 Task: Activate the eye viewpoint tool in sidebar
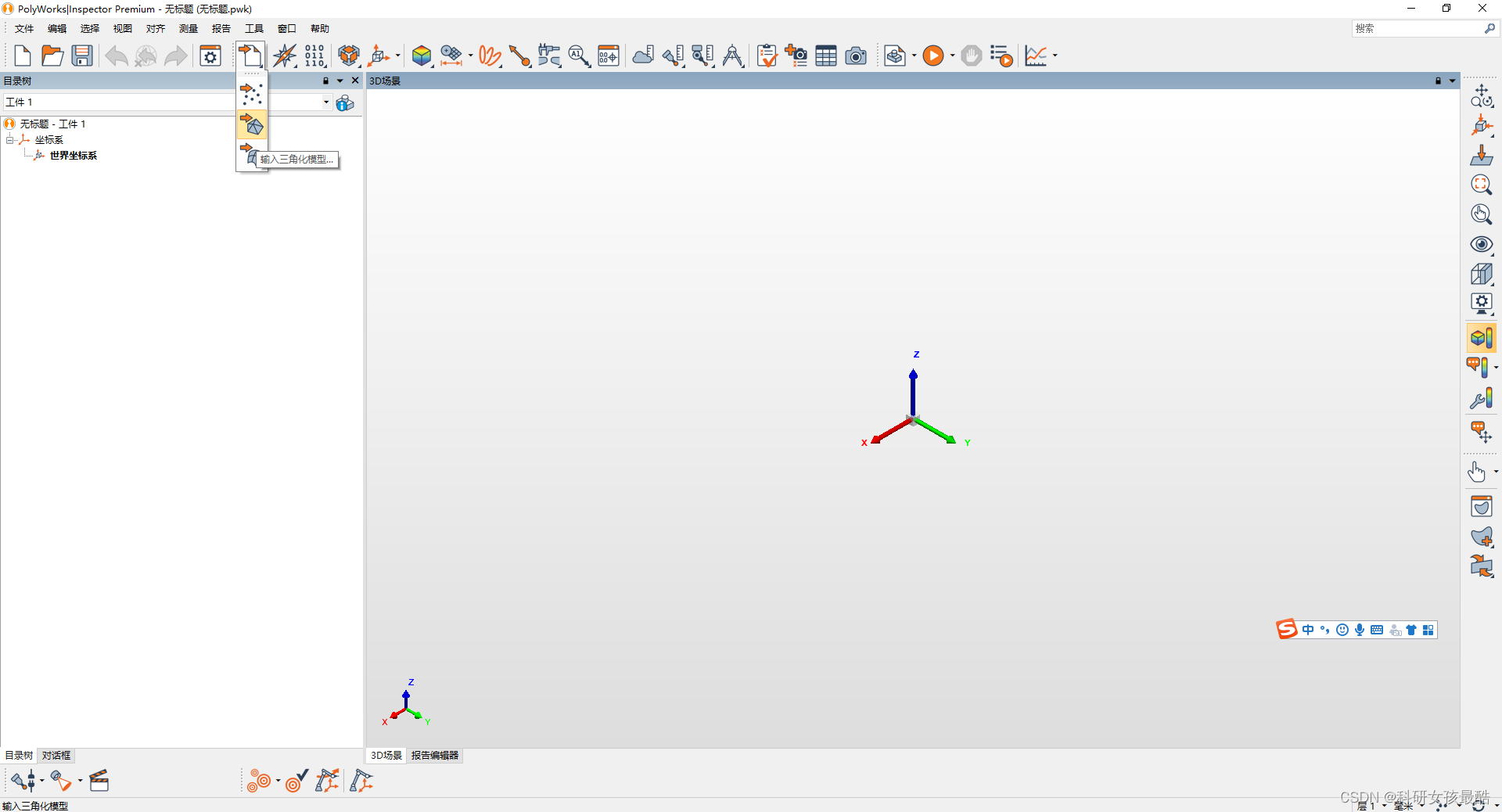(1481, 244)
